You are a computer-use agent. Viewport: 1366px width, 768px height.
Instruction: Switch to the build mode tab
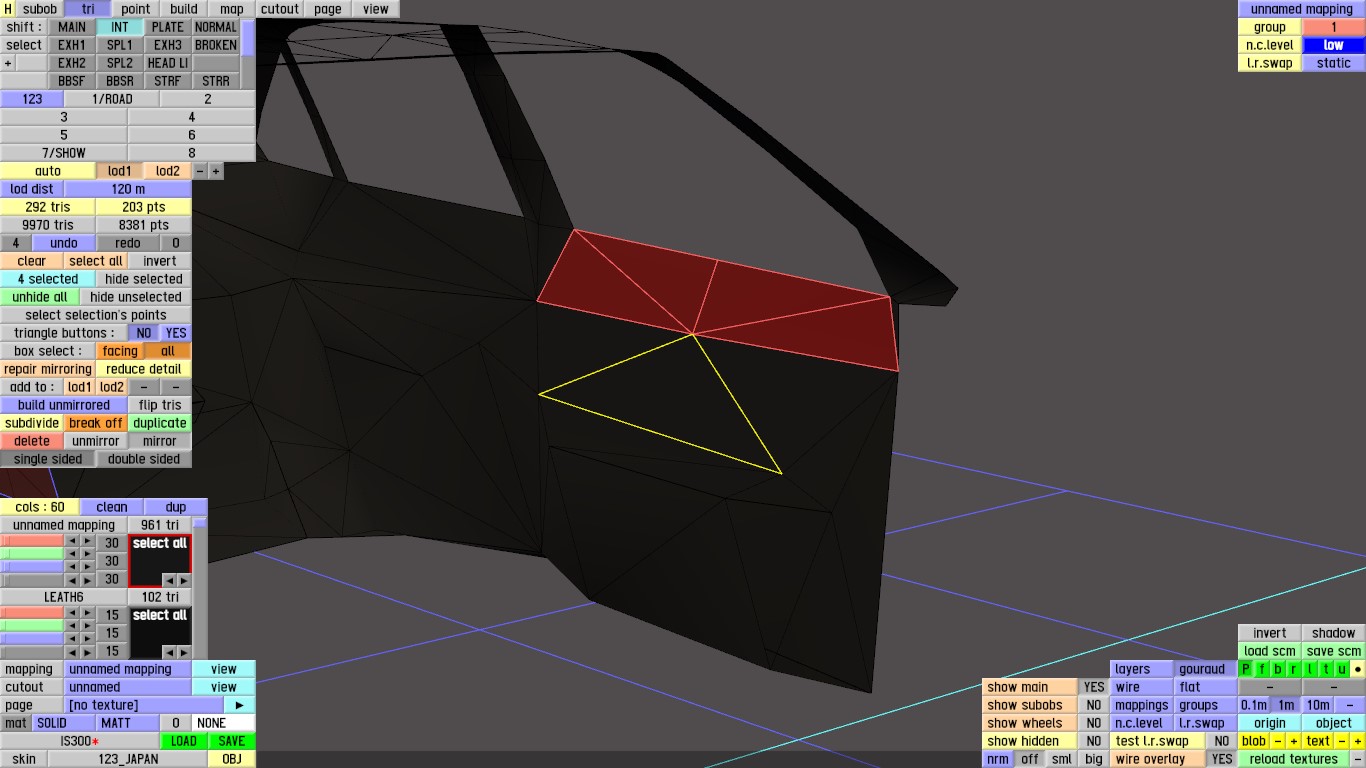tap(184, 9)
